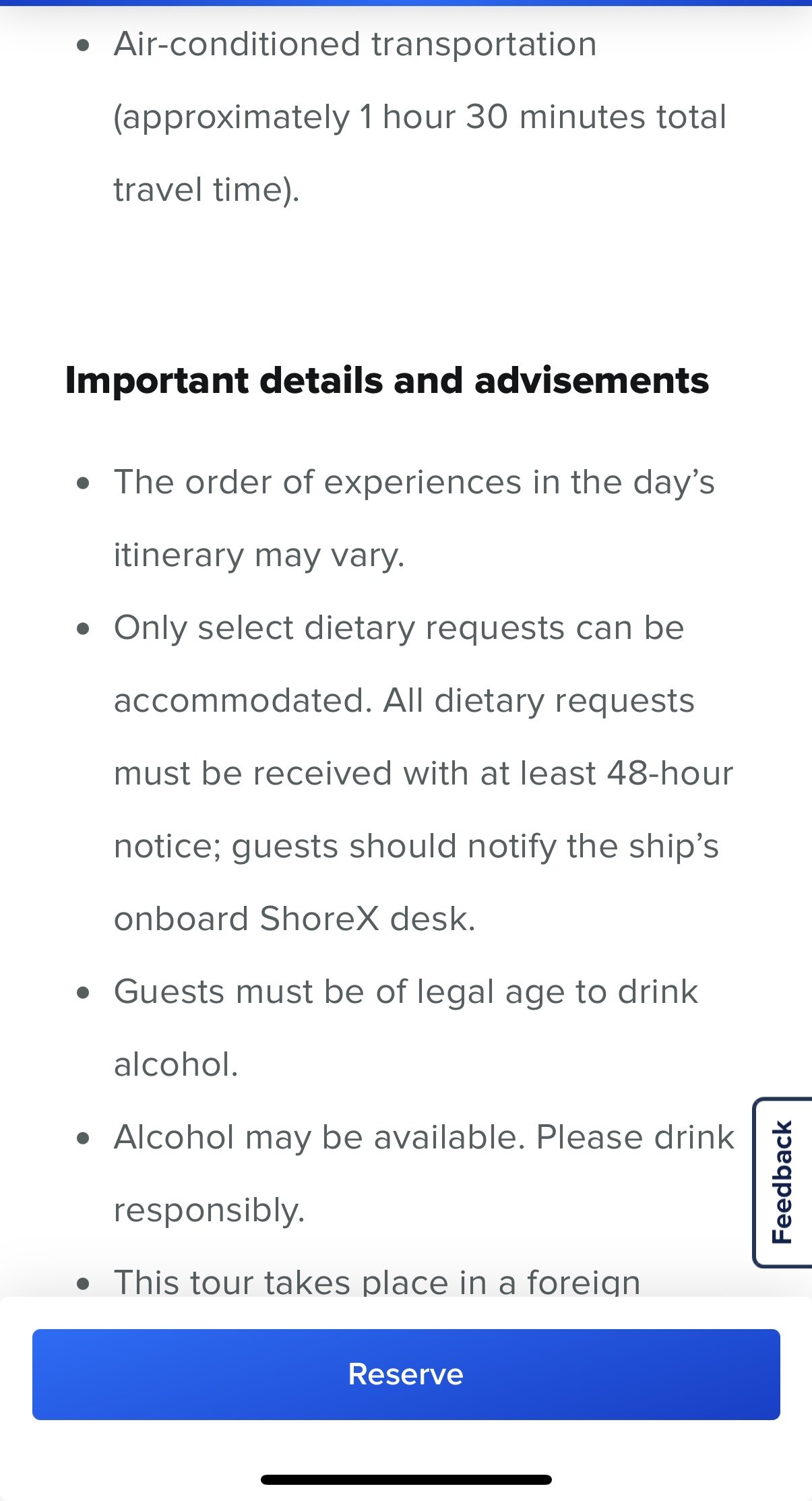The image size is (812, 1501).
Task: Tap the home indicator bar at the bottom
Action: [406, 1480]
